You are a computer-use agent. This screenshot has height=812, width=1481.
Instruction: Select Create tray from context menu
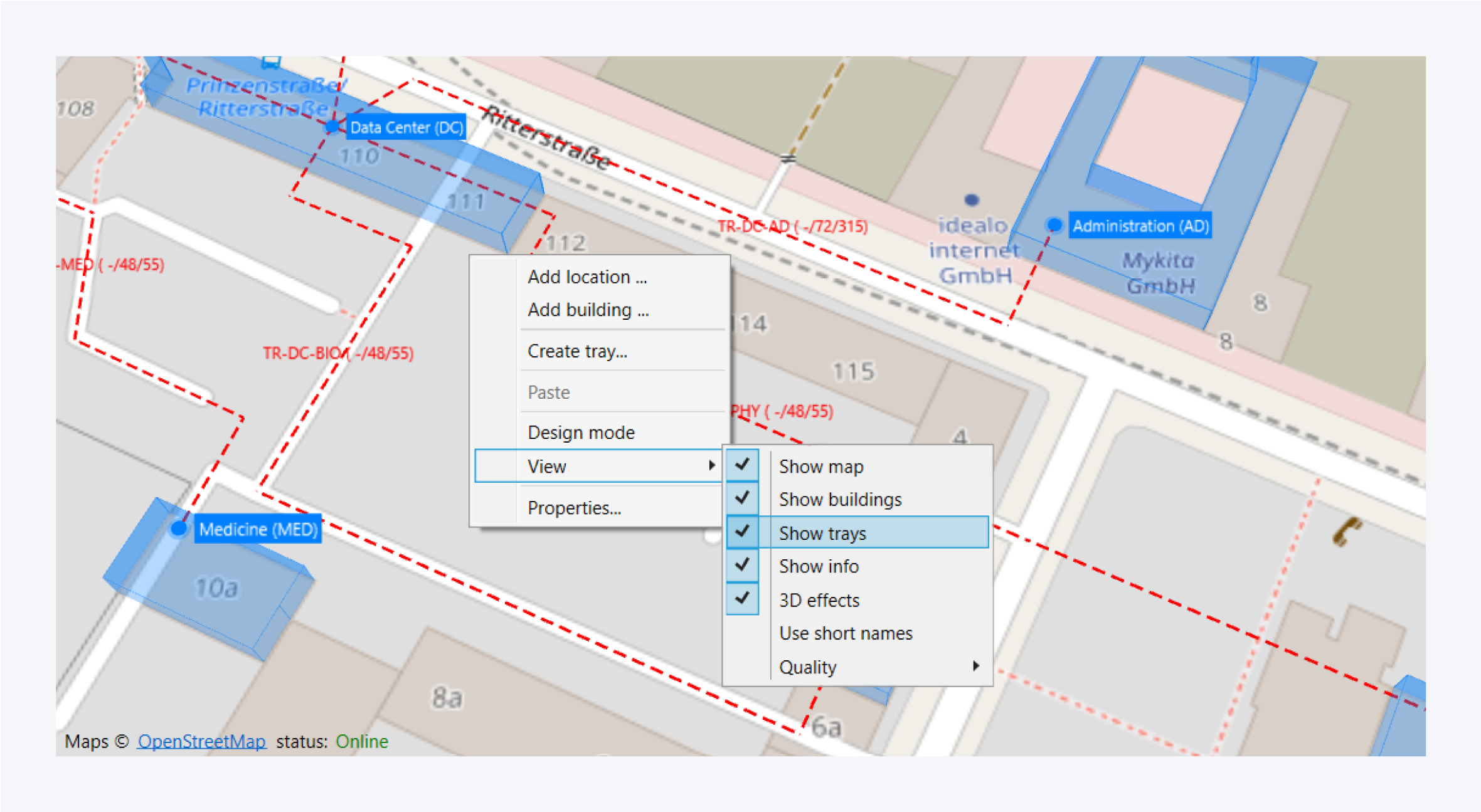tap(576, 351)
